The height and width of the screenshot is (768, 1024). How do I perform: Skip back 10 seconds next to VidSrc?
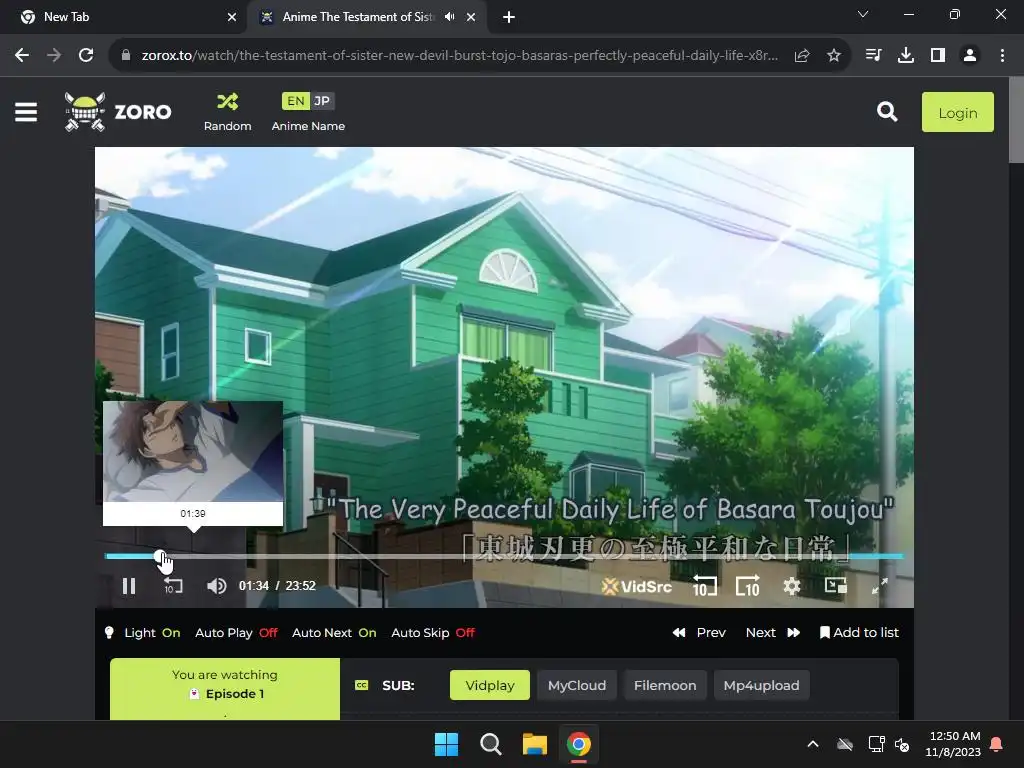(705, 586)
